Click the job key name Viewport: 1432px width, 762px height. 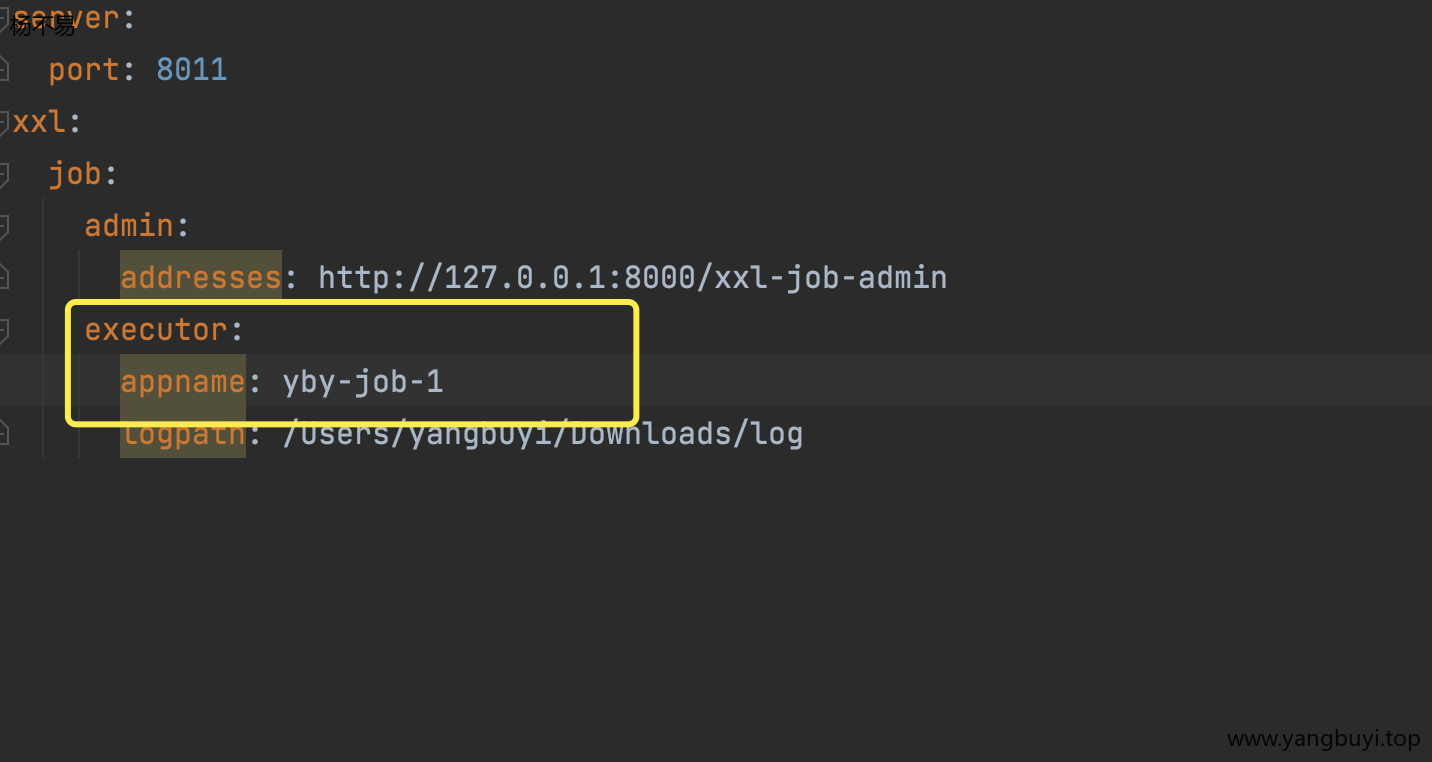[x=75, y=173]
